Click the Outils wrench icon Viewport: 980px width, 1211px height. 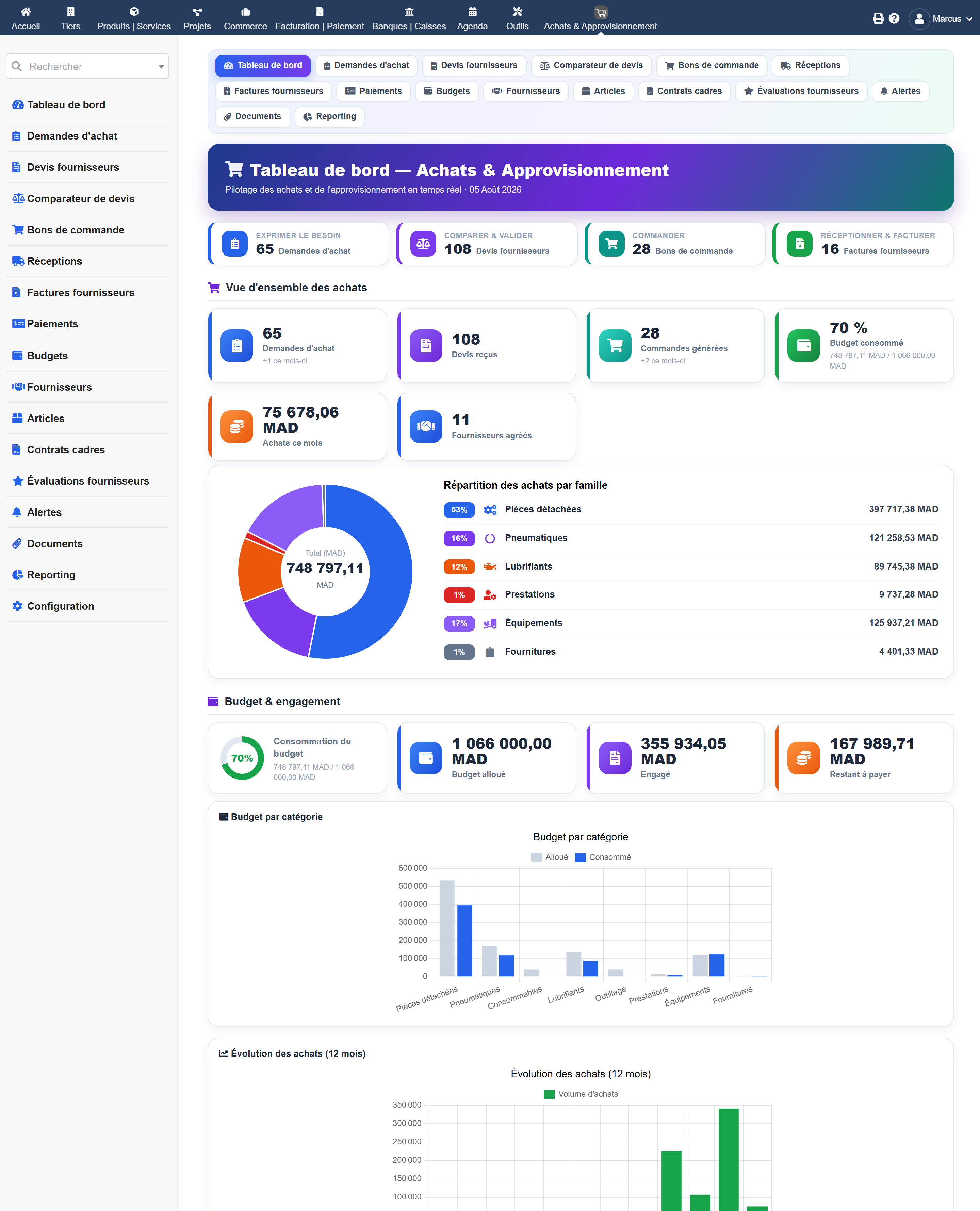517,11
